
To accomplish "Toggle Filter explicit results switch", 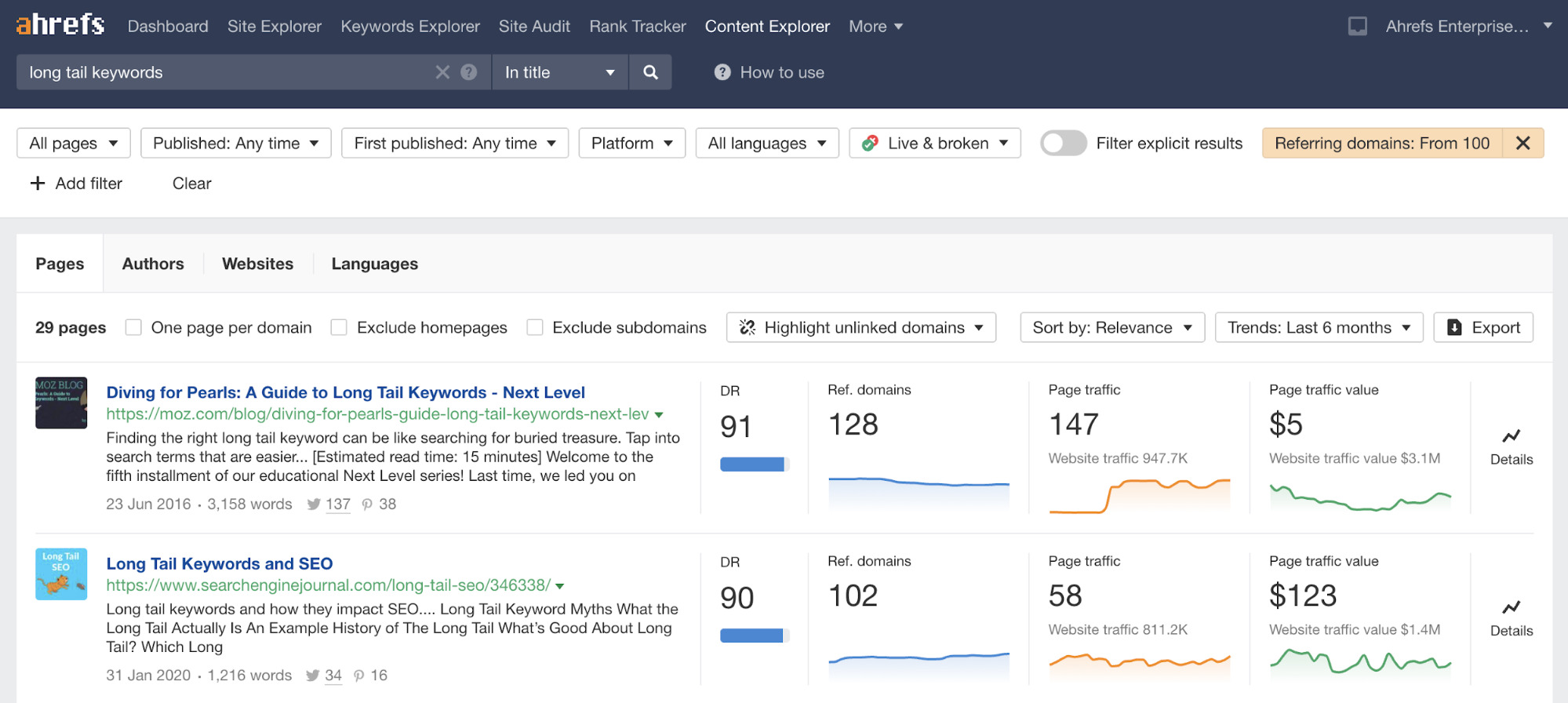I will tap(1063, 143).
